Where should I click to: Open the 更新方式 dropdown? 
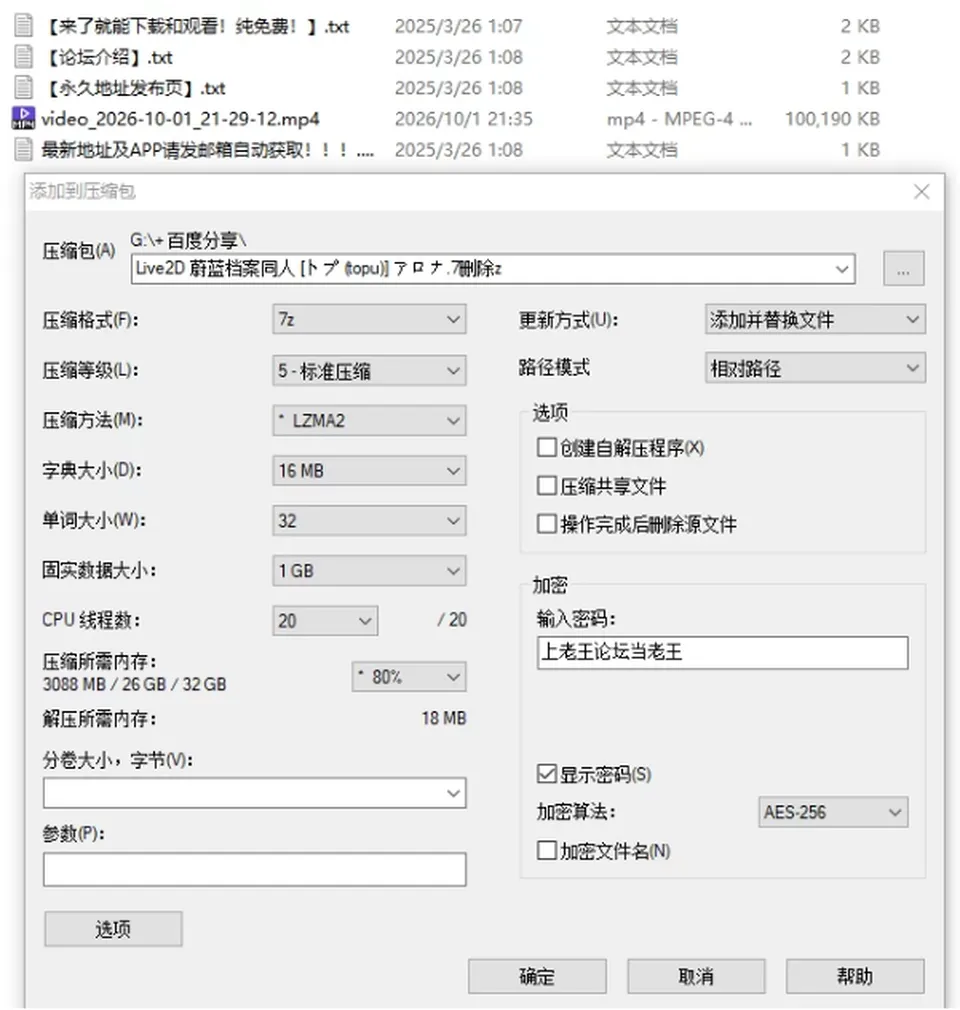point(815,319)
